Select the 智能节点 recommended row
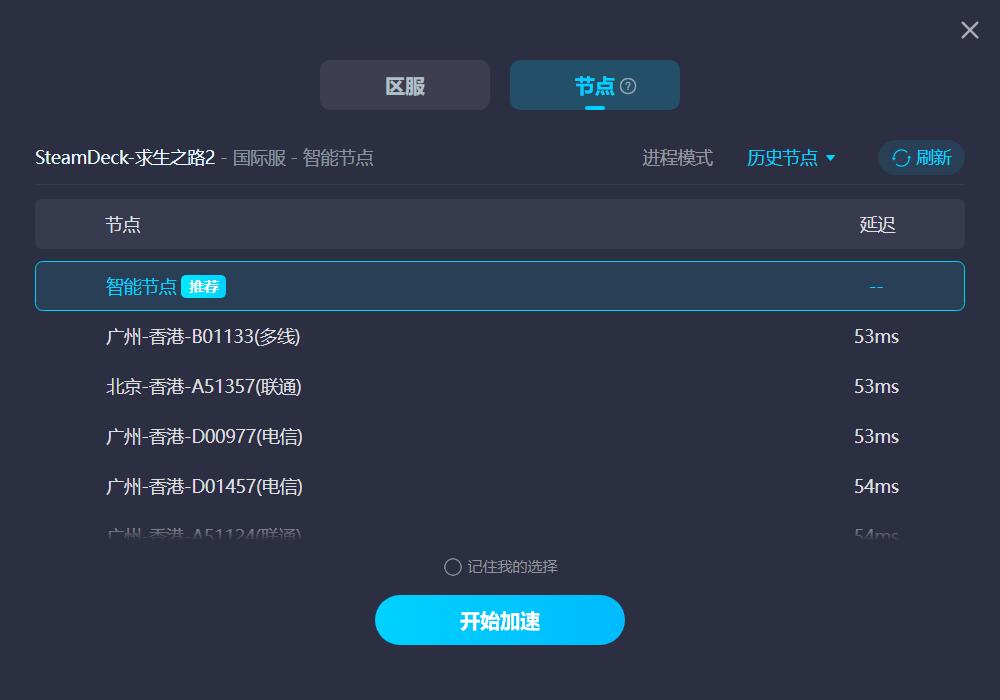 [499, 286]
